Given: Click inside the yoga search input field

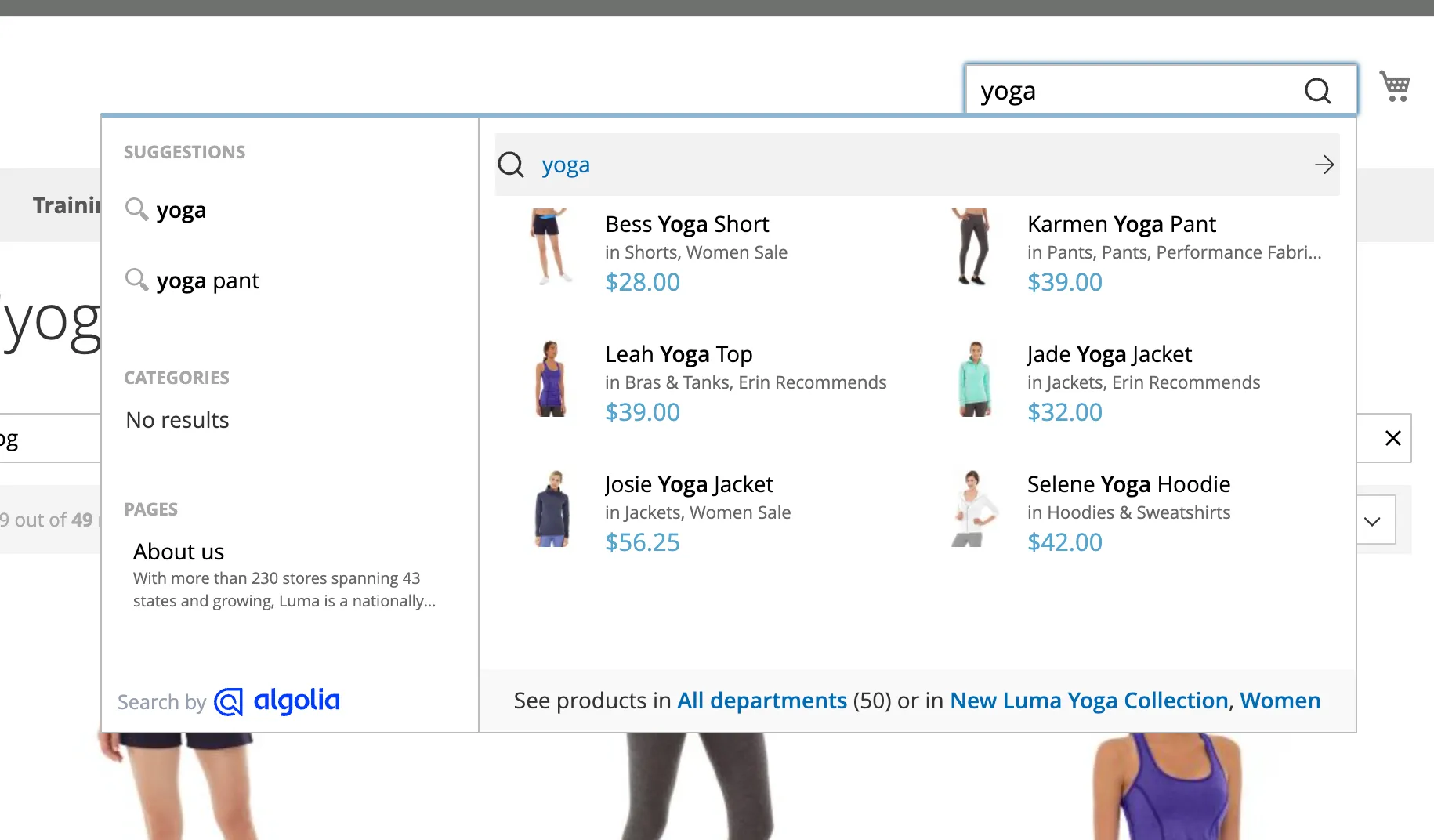Looking at the screenshot, I should tap(1113, 90).
